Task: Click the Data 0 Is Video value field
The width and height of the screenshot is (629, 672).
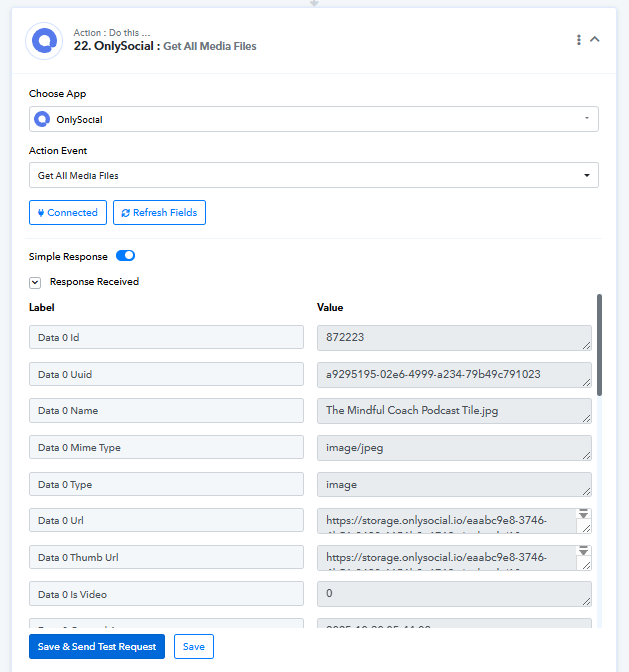Action: (450, 594)
